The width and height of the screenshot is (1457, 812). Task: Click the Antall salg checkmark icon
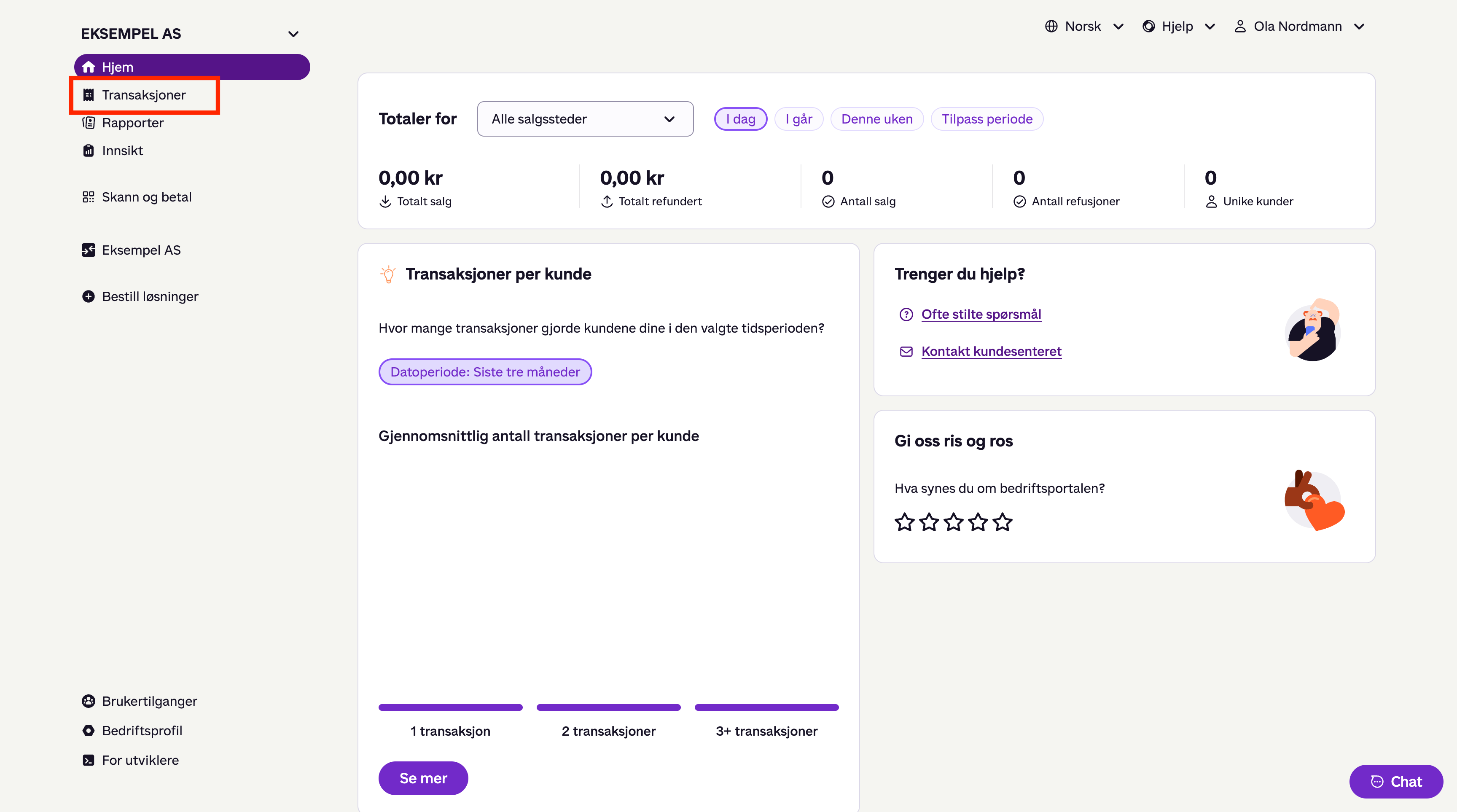(828, 202)
